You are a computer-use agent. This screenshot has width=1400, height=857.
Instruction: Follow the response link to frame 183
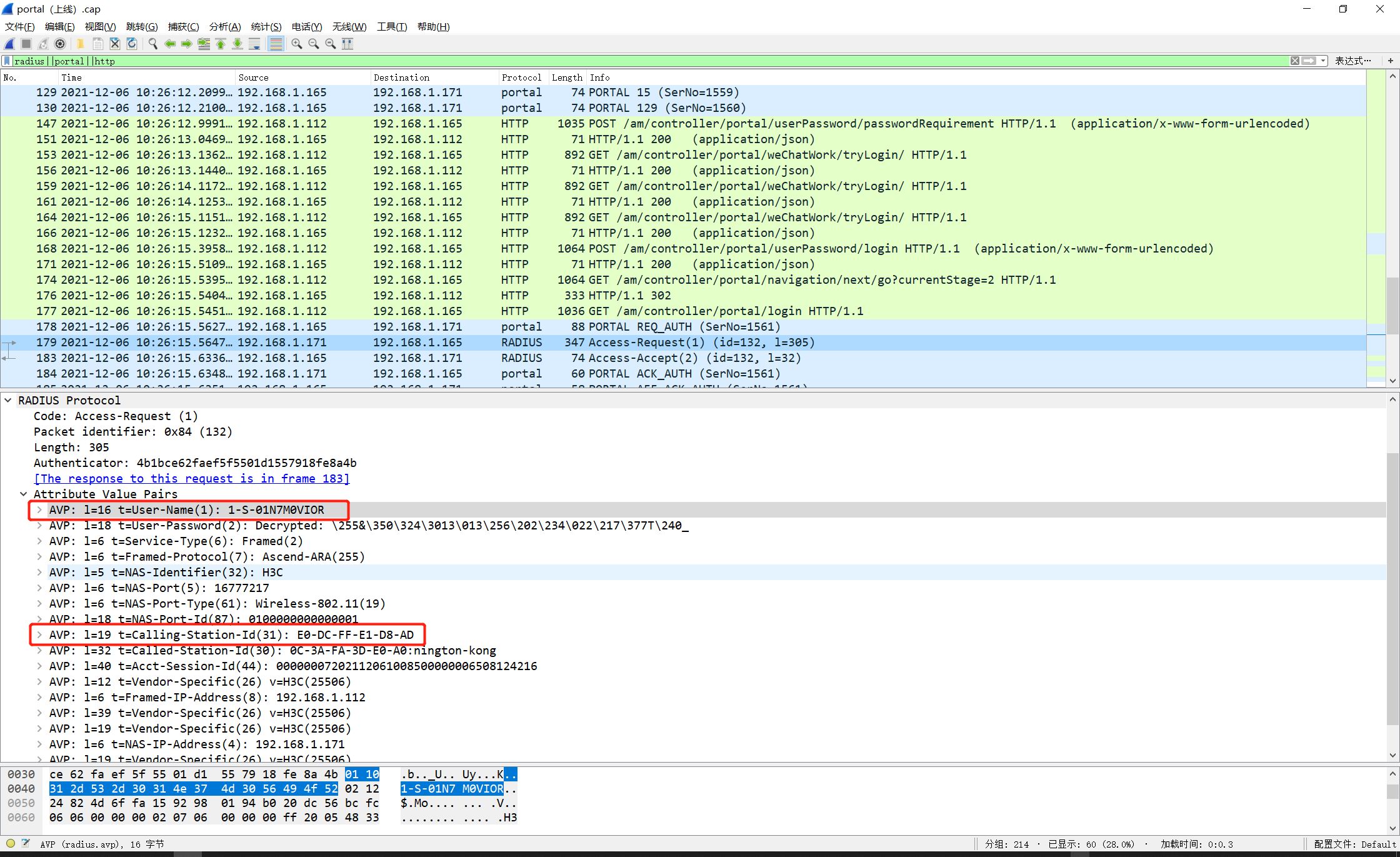[191, 478]
